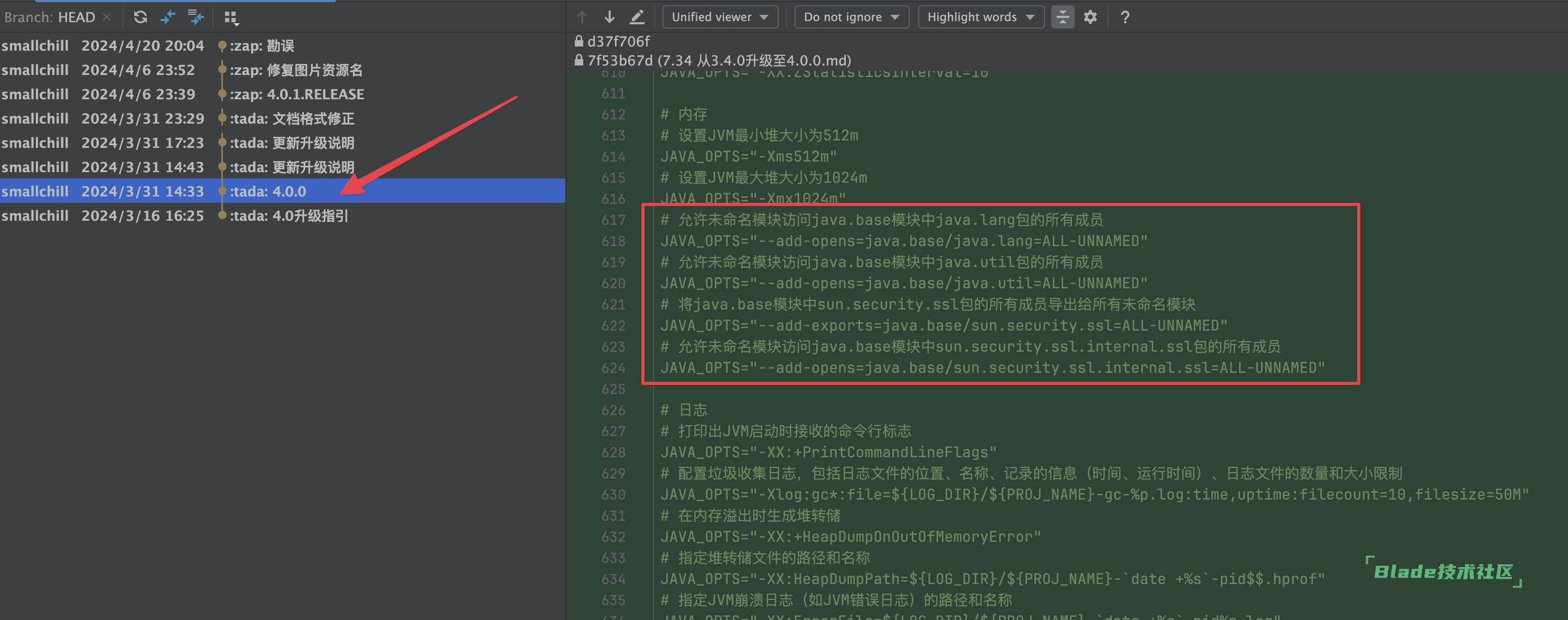Open the Unified viewer dropdown

pyautogui.click(x=720, y=17)
